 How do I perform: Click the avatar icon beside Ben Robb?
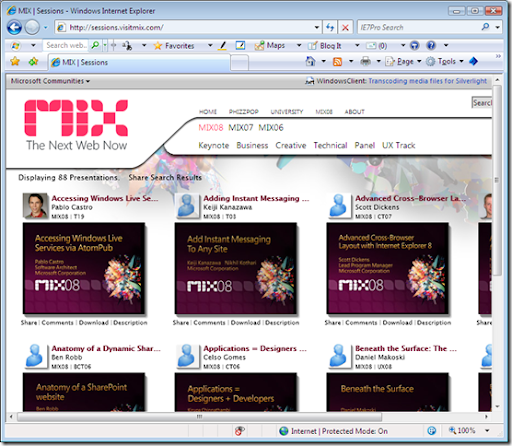pos(35,356)
